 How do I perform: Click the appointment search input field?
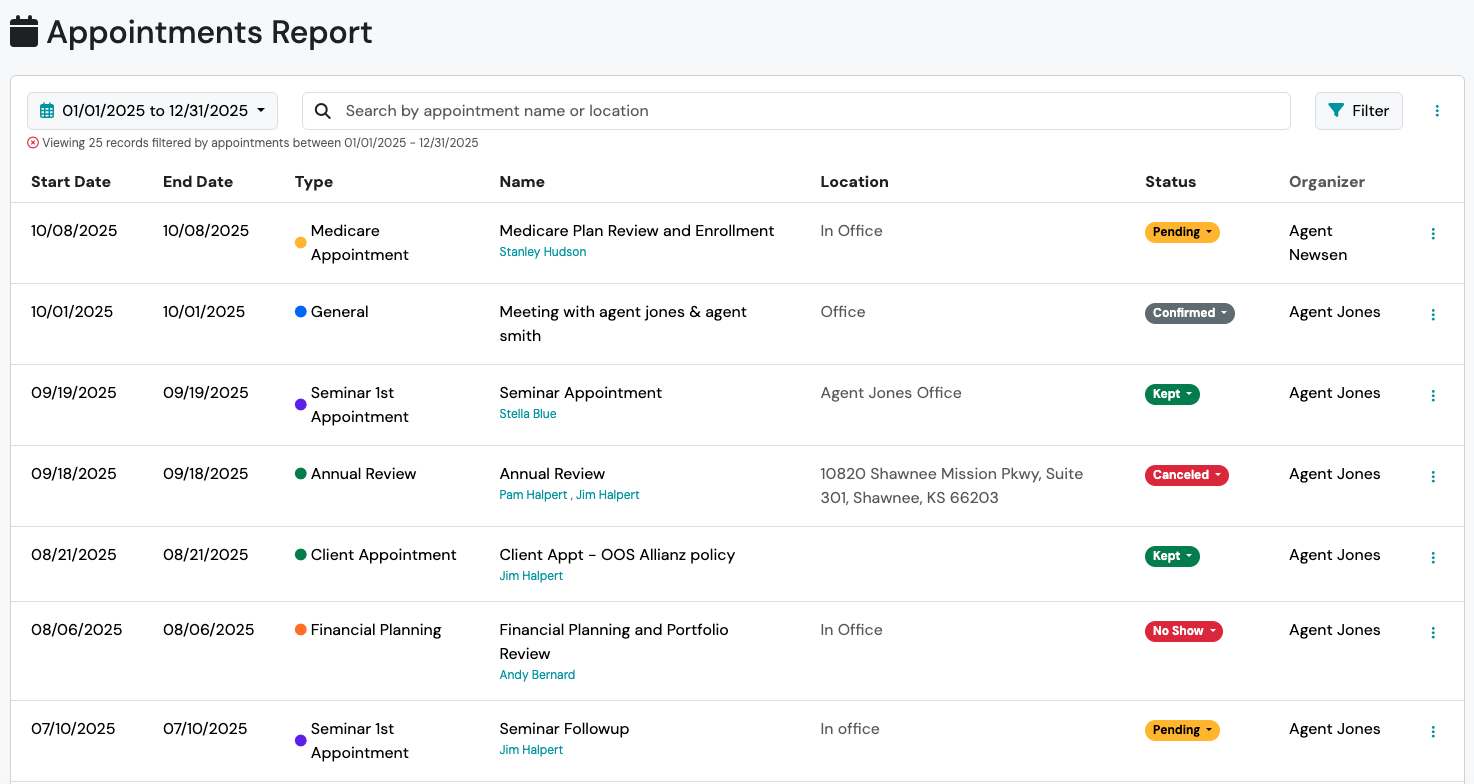796,111
